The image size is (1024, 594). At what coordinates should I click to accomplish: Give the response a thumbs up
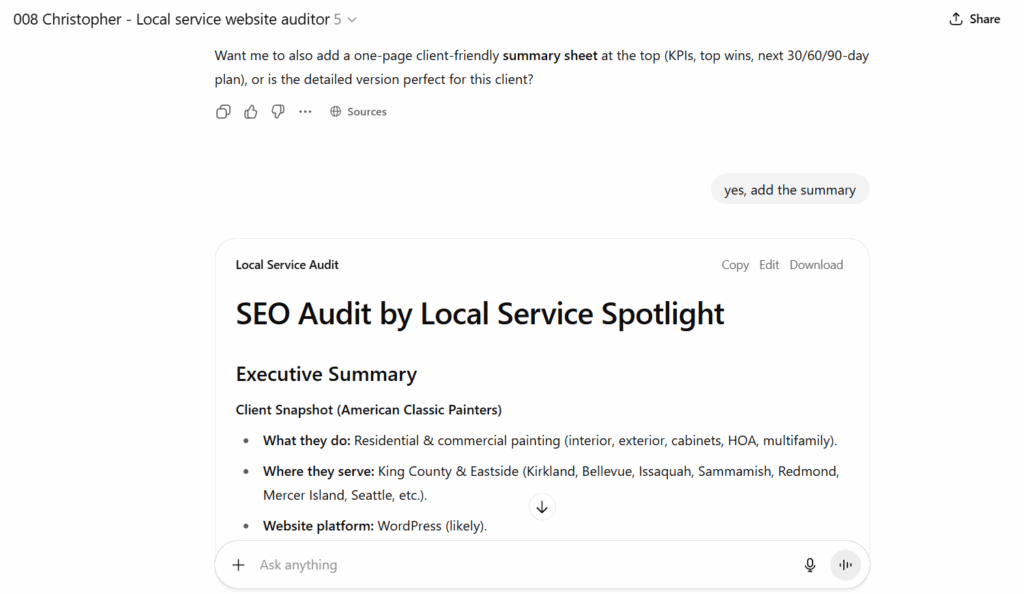point(251,112)
